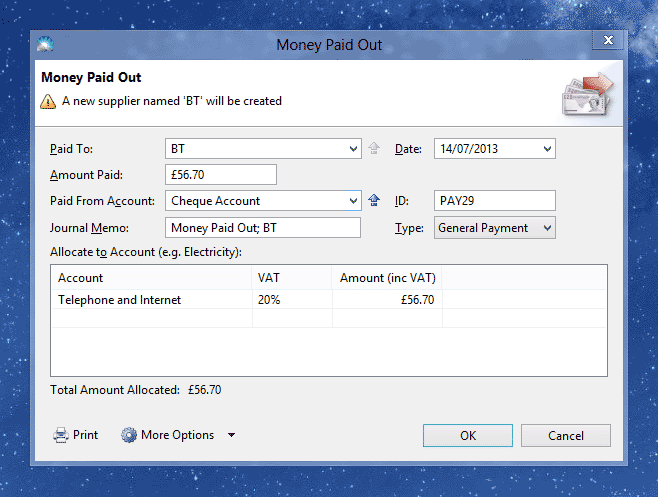Click the ID field showing PAY29

[x=495, y=201]
